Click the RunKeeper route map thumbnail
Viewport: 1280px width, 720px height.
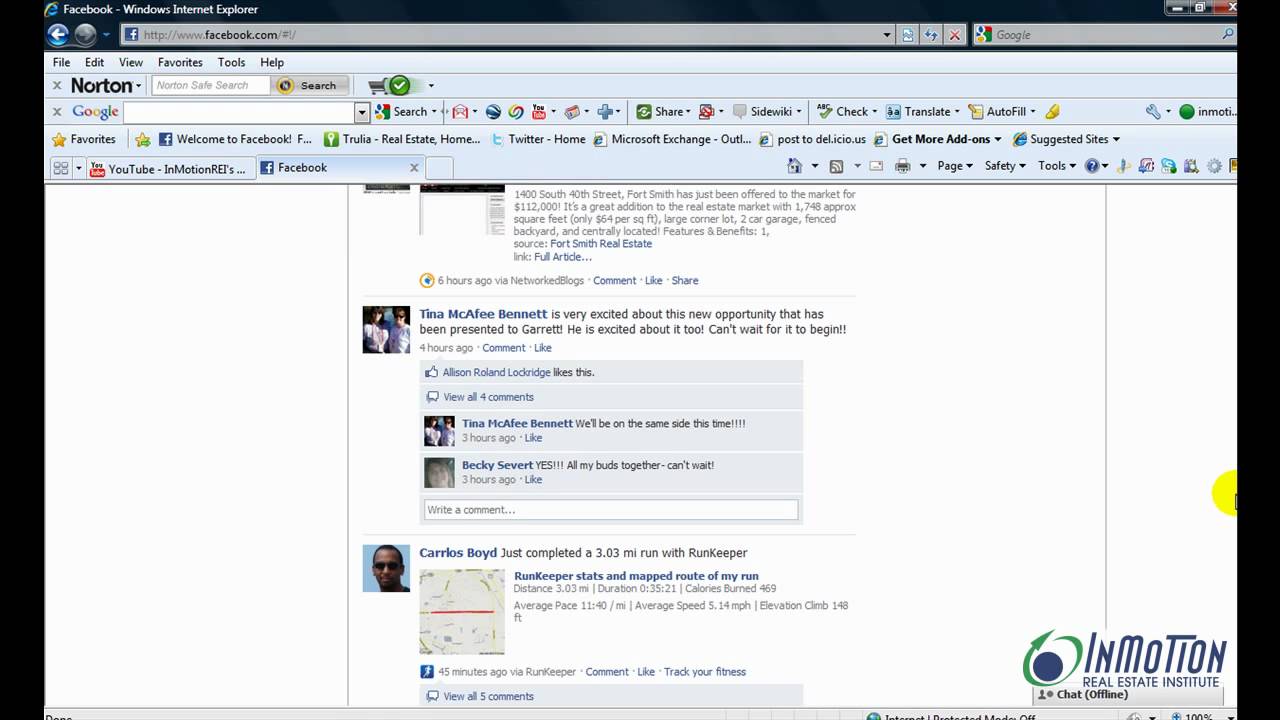click(x=462, y=612)
